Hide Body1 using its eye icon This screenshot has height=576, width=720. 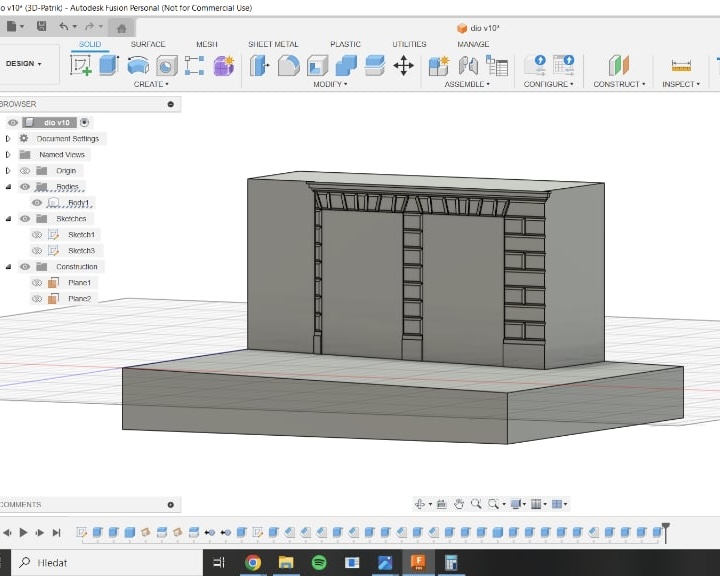tap(37, 203)
